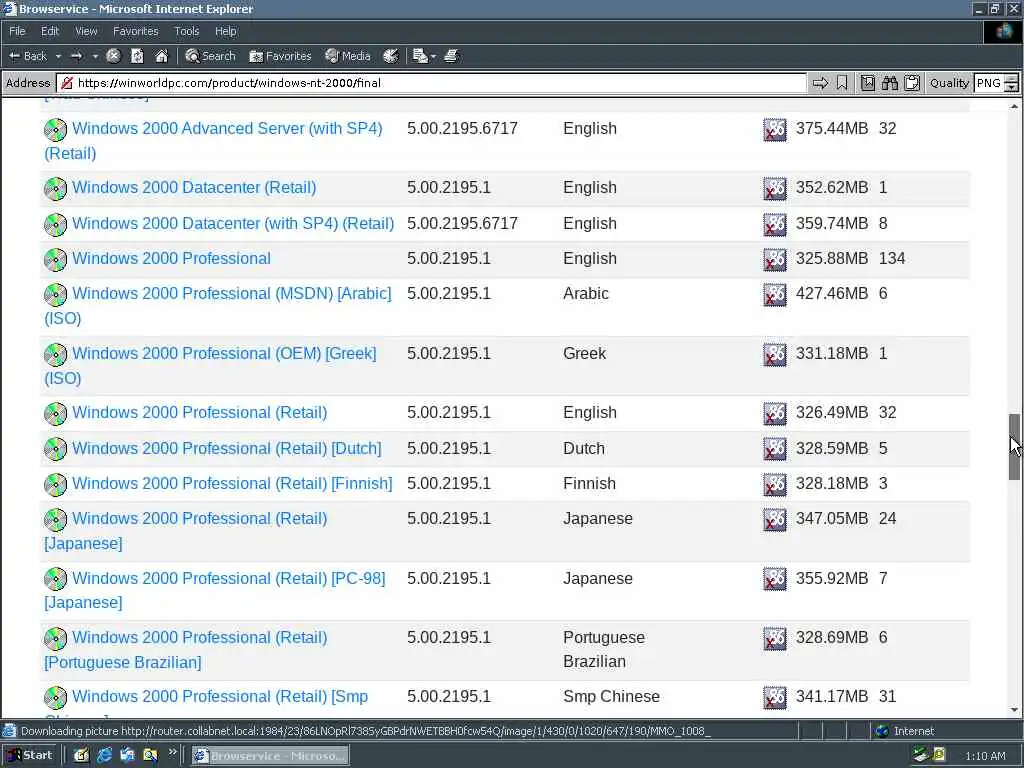Launch Internet Explorer from quick launch
This screenshot has height=768, width=1024.
click(104, 756)
